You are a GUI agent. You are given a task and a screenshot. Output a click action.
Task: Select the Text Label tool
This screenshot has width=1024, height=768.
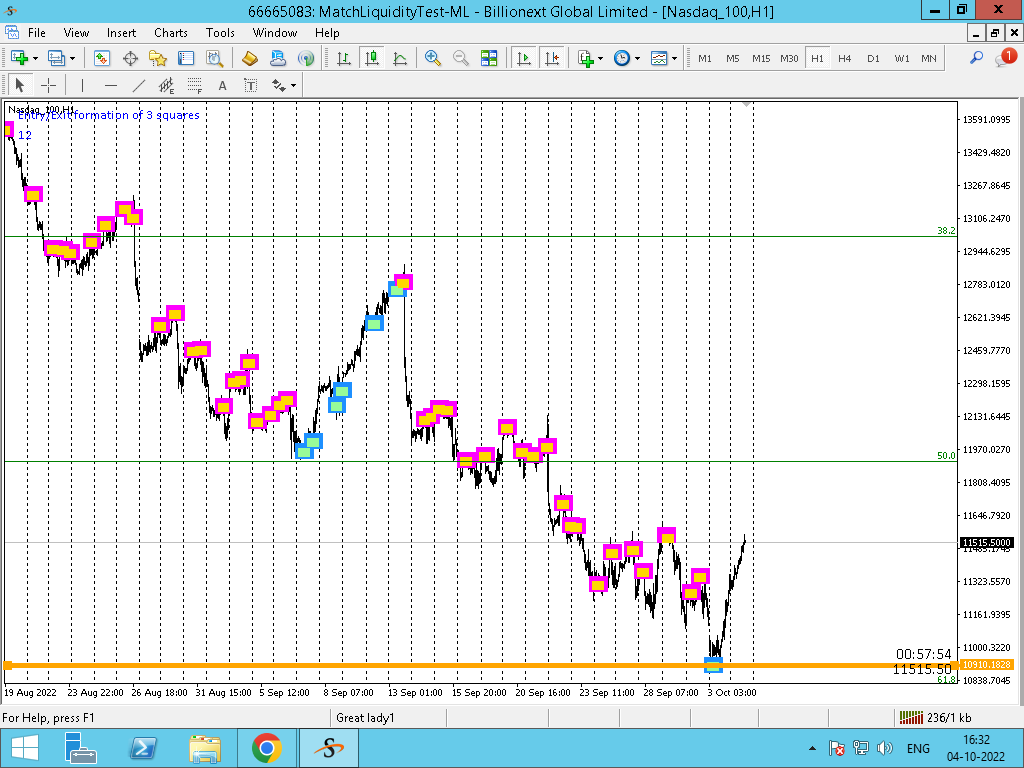pyautogui.click(x=251, y=85)
